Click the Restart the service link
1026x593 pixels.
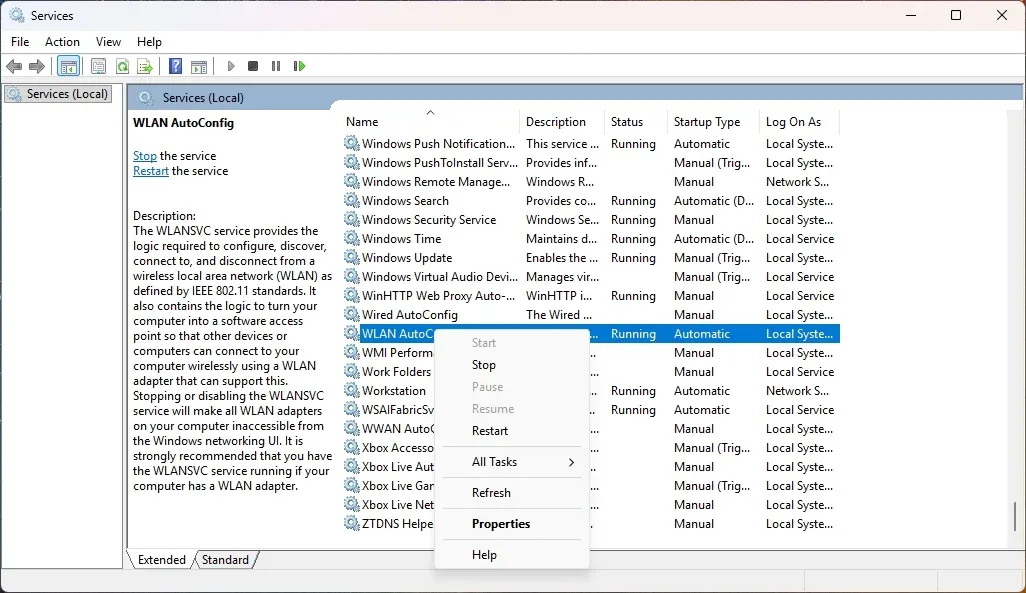pyautogui.click(x=150, y=171)
